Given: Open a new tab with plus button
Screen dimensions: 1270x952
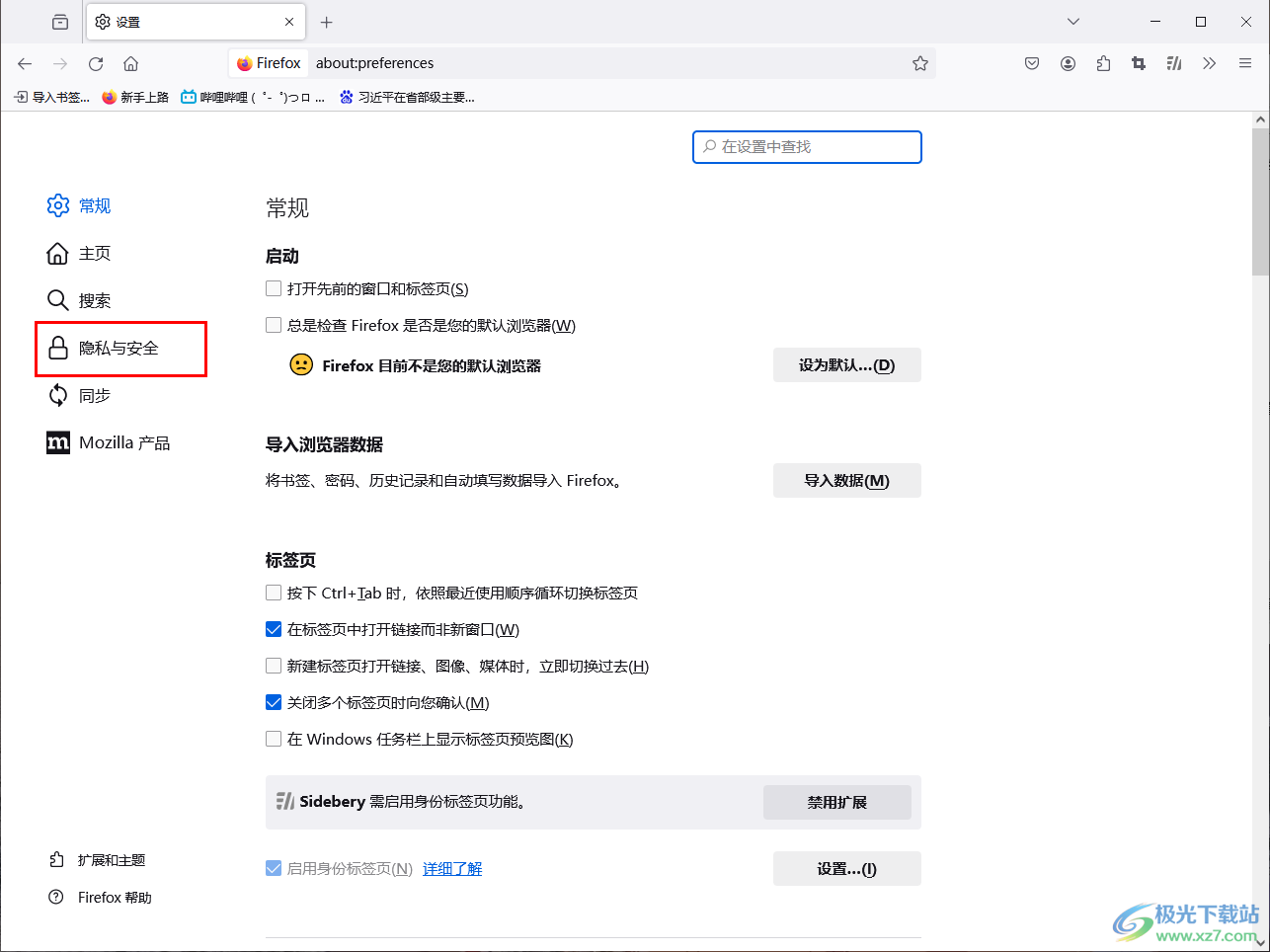Looking at the screenshot, I should pos(327,22).
